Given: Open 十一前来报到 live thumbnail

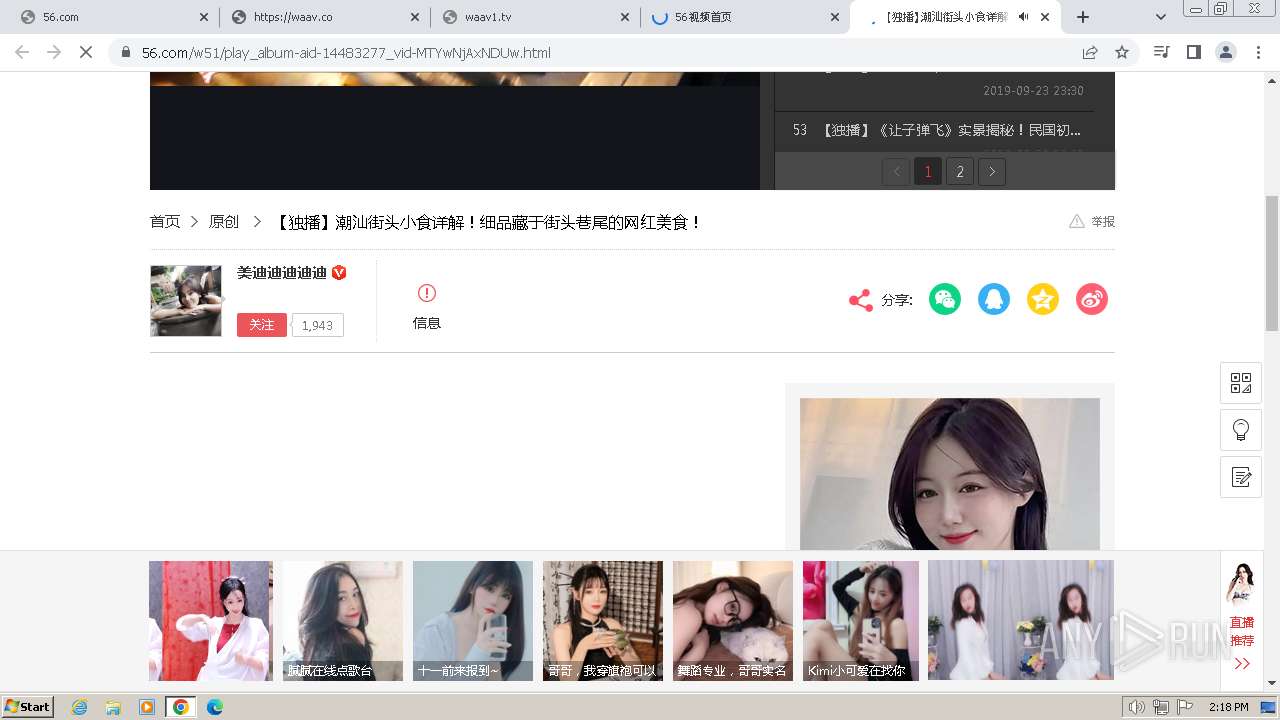Looking at the screenshot, I should coord(473,621).
